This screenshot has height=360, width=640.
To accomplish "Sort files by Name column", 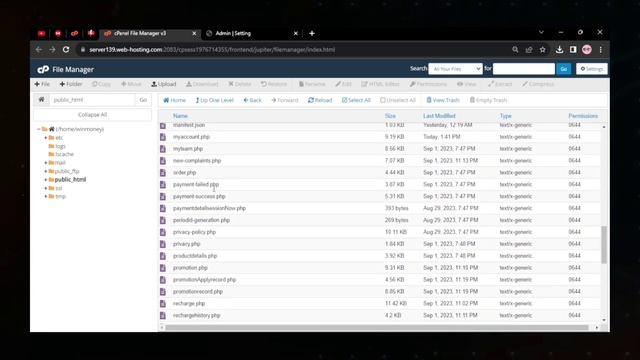I will pyautogui.click(x=180, y=116).
